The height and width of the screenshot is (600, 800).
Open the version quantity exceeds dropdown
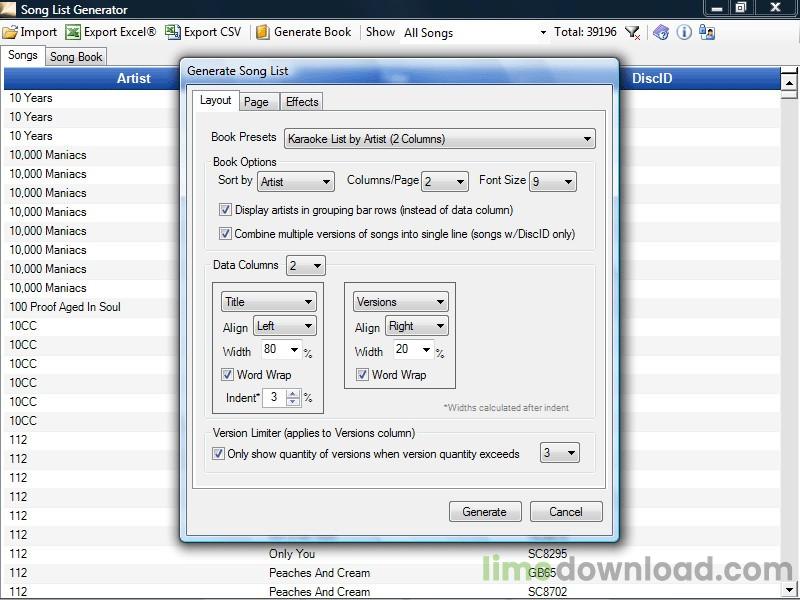560,453
